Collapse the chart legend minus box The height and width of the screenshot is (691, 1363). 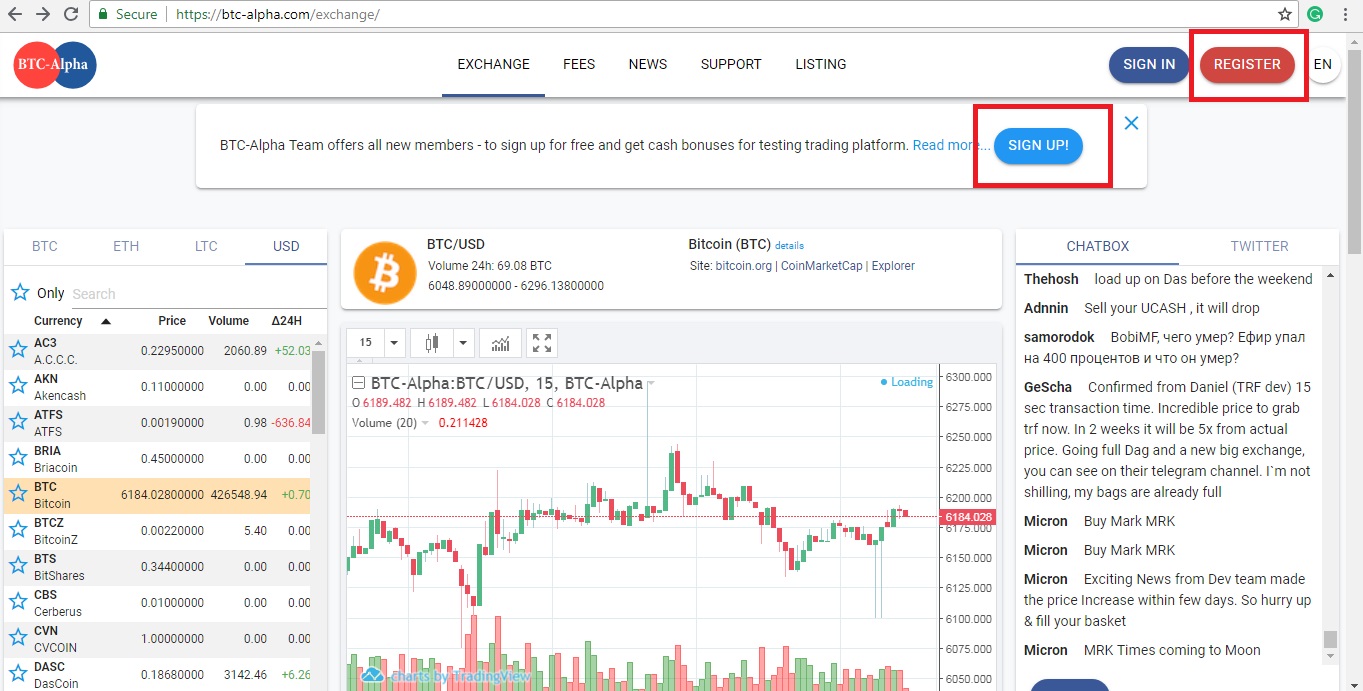click(358, 383)
